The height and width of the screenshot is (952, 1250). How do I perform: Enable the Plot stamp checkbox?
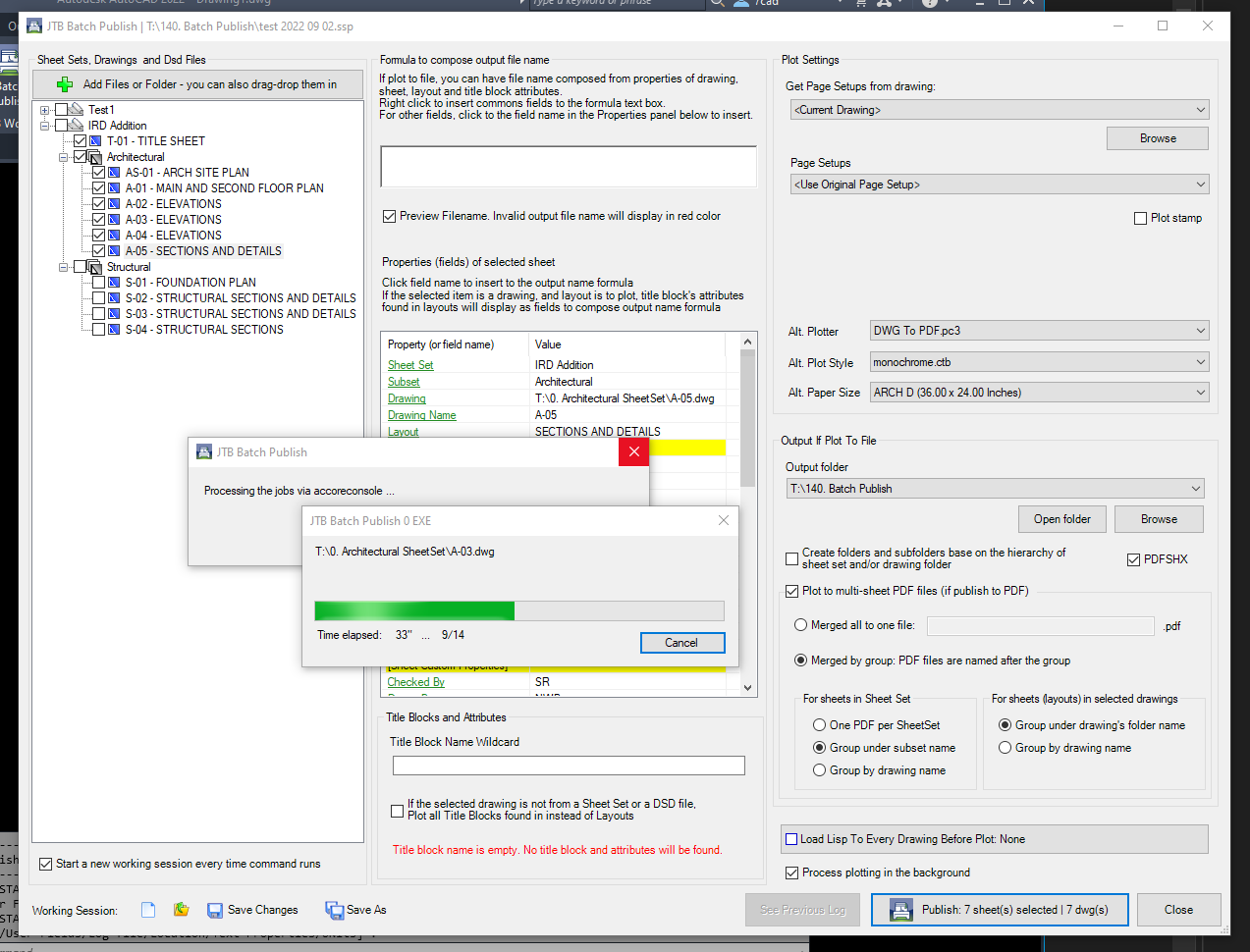[1140, 218]
